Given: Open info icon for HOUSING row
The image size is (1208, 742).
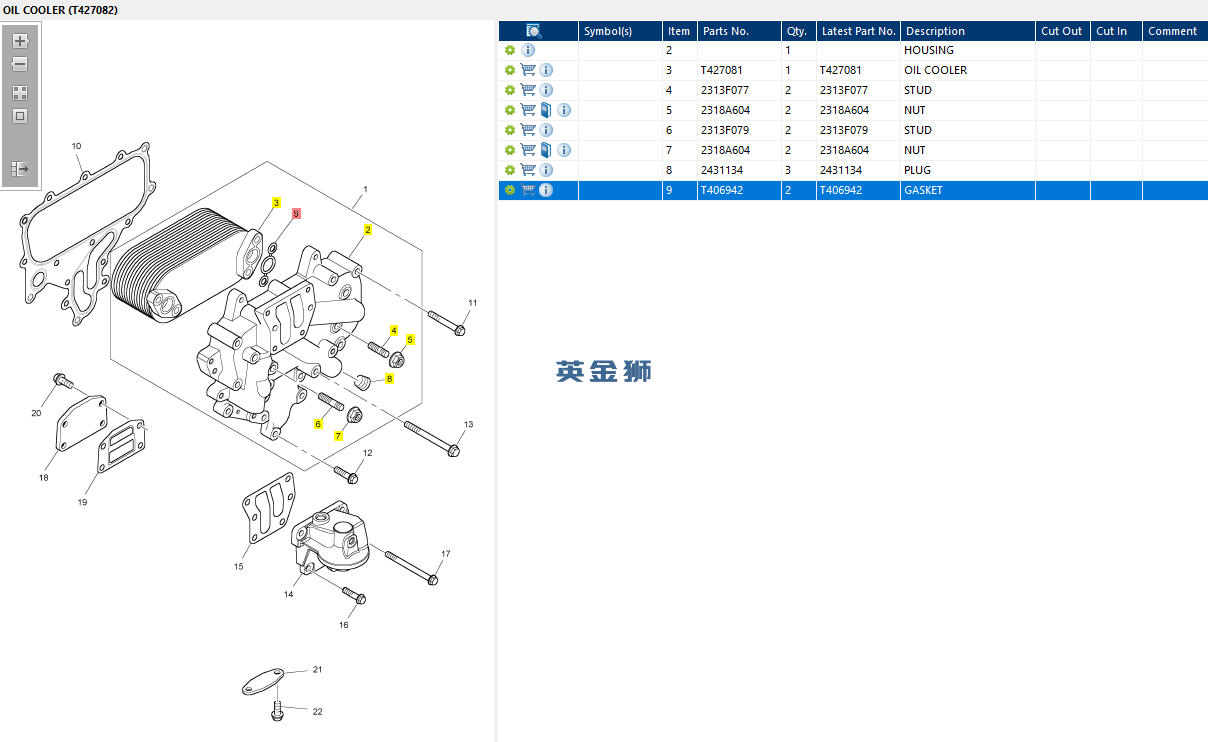Looking at the screenshot, I should (x=528, y=50).
